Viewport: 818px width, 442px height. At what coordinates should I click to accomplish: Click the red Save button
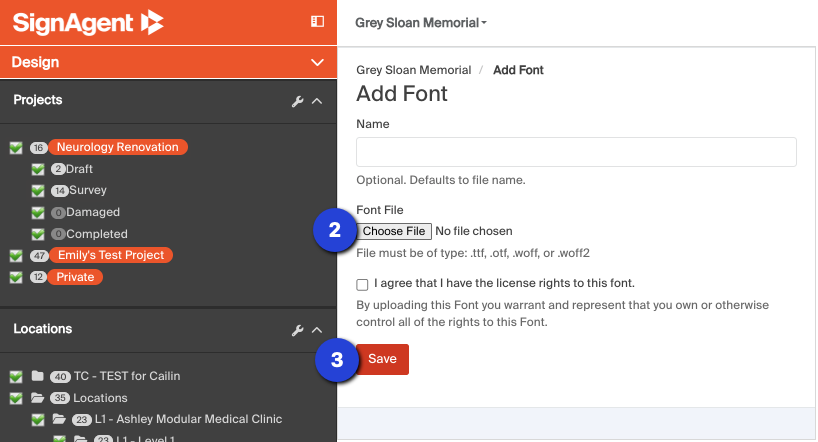(x=382, y=359)
